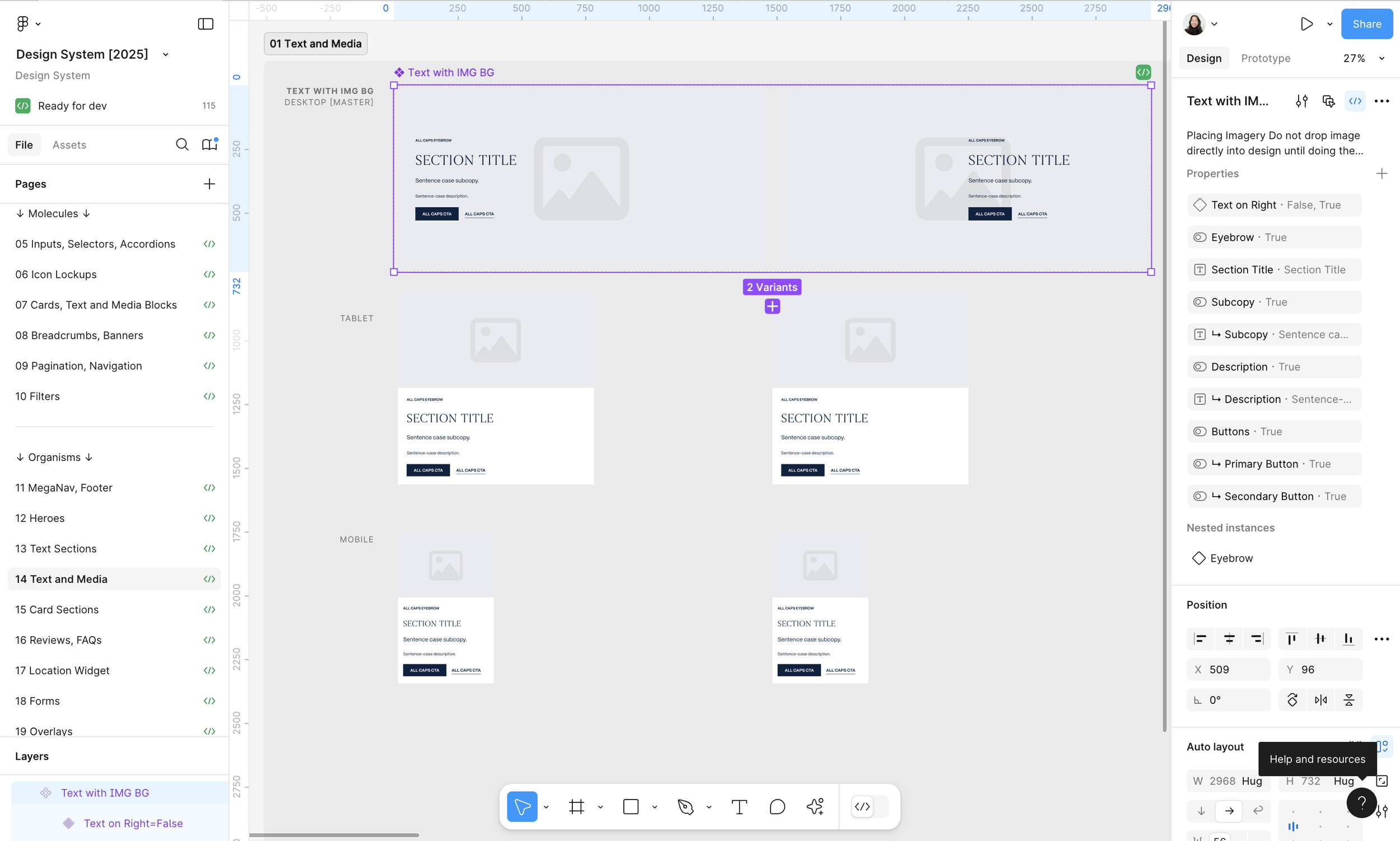Click the search icon in left panel

(x=182, y=144)
